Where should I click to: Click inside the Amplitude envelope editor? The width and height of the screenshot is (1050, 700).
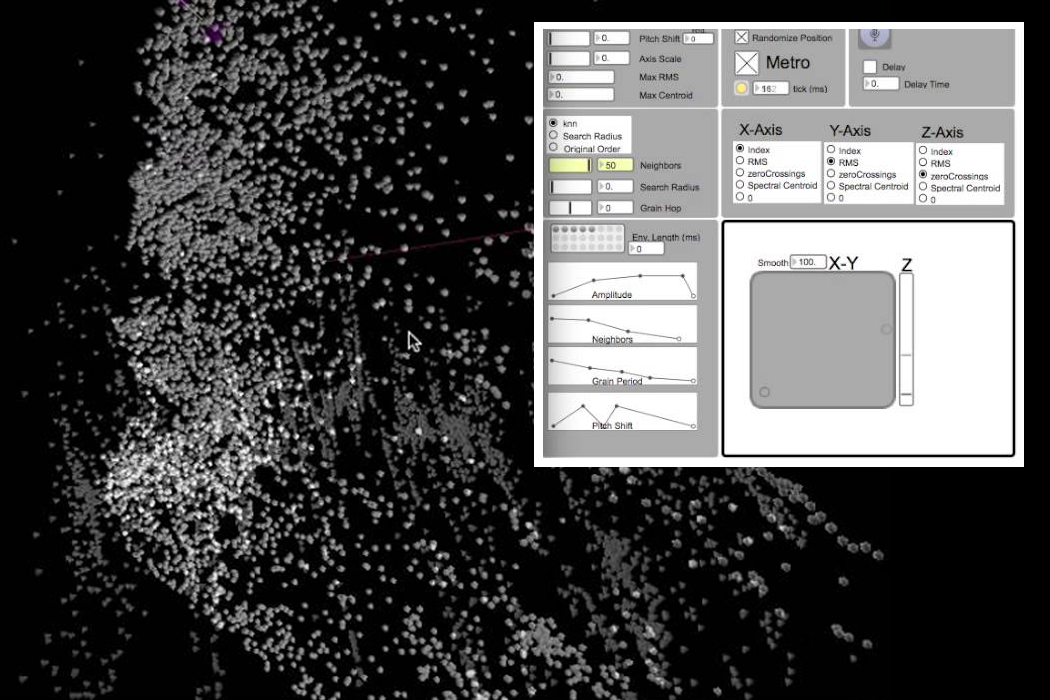pyautogui.click(x=620, y=282)
